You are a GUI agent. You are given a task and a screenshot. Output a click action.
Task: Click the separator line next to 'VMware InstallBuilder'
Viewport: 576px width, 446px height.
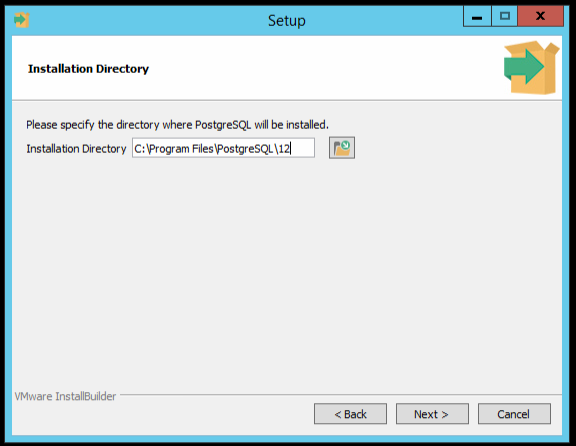(x=341, y=395)
